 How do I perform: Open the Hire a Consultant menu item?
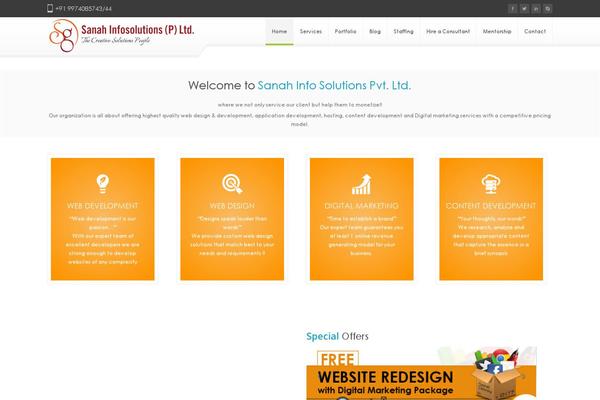(448, 32)
